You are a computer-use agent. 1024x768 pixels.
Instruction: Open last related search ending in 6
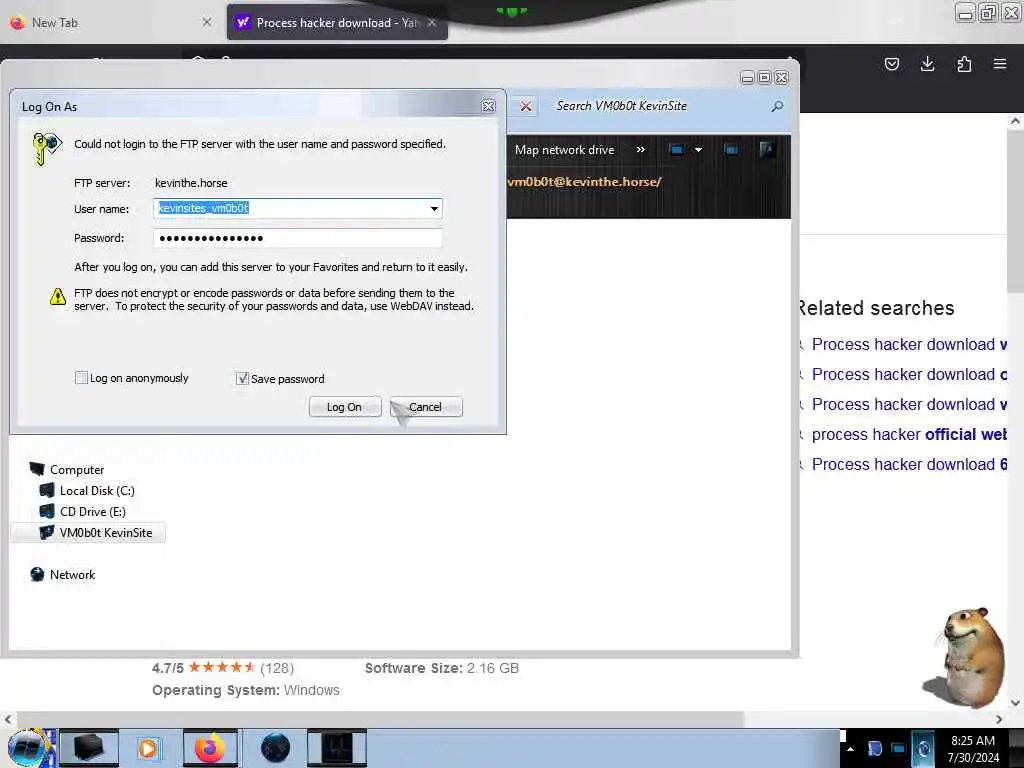(x=908, y=464)
